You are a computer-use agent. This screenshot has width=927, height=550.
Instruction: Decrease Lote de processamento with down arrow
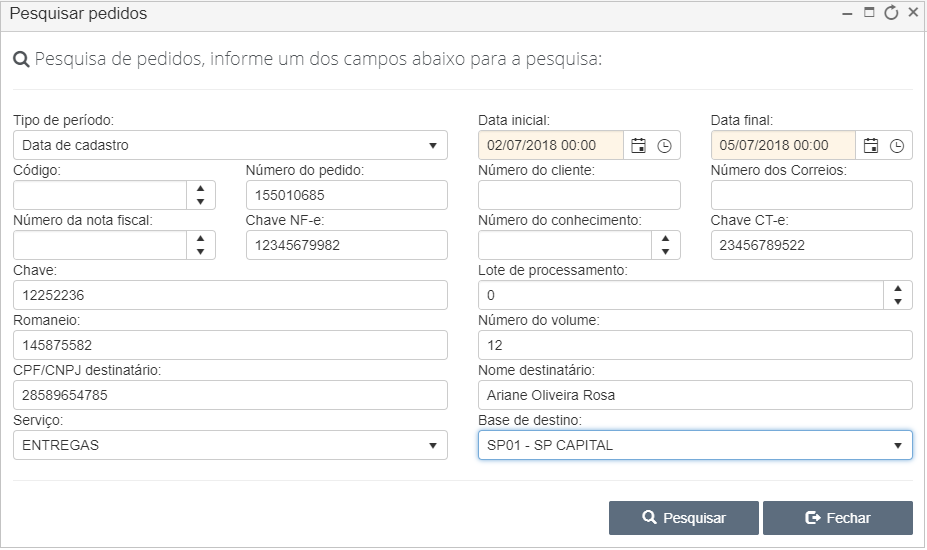pos(898,302)
